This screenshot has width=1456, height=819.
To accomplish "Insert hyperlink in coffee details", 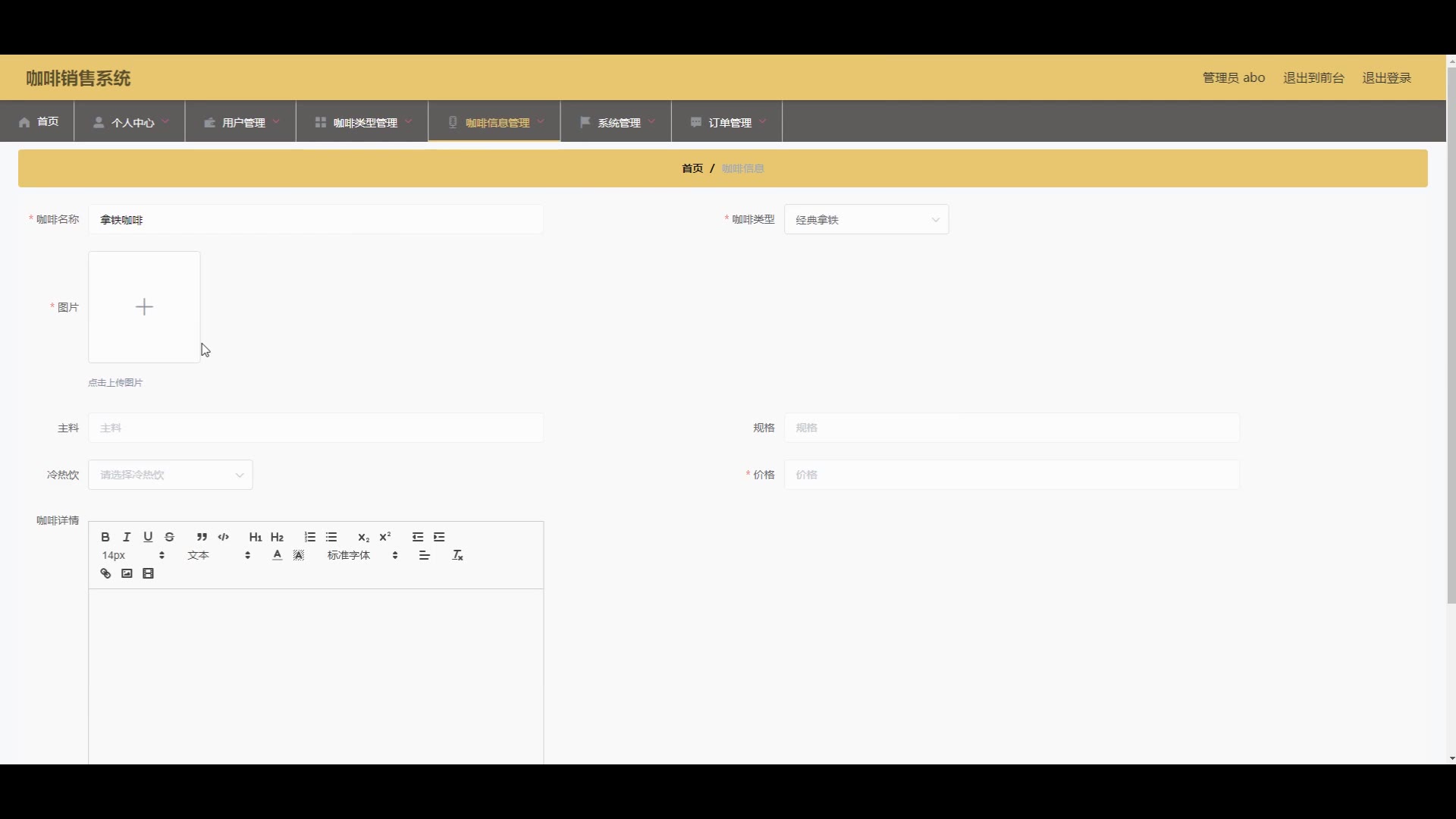I will 105,574.
